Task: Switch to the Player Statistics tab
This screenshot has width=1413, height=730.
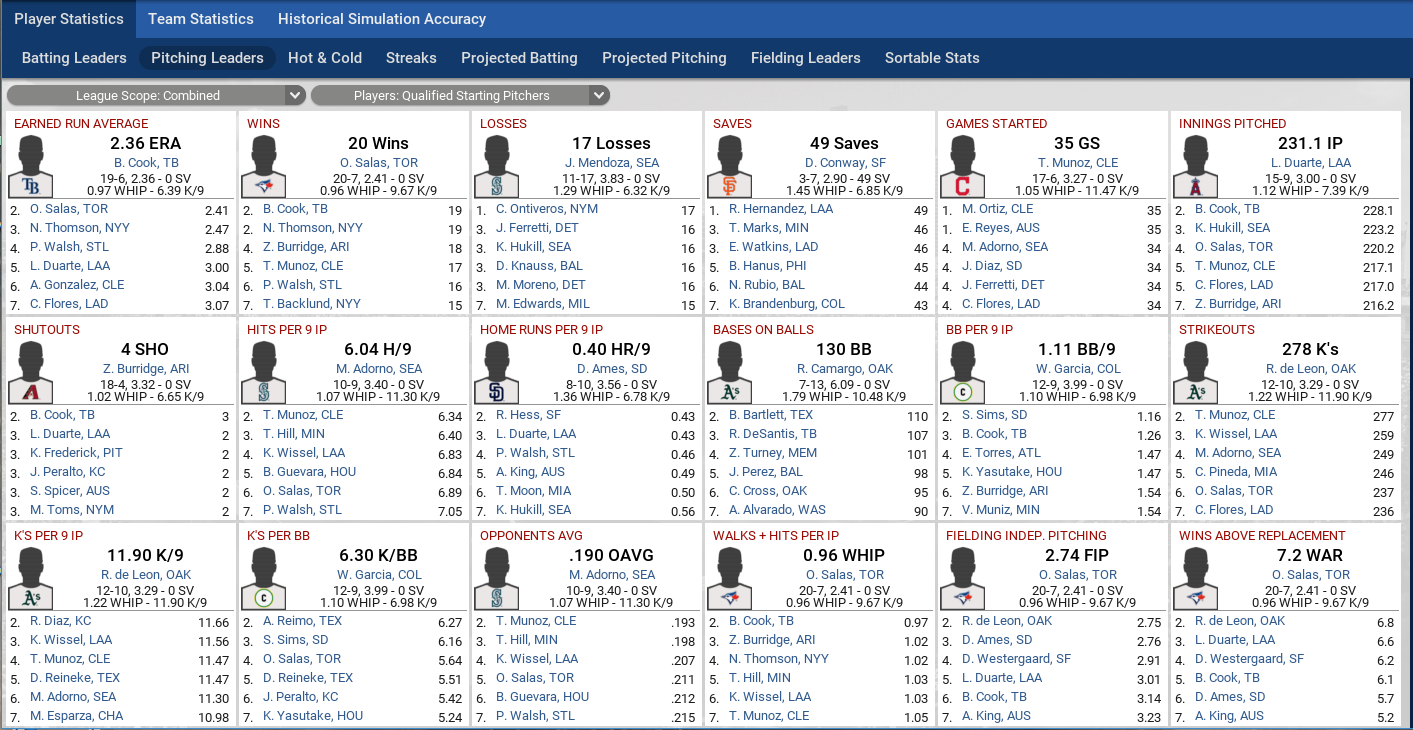Action: tap(69, 19)
